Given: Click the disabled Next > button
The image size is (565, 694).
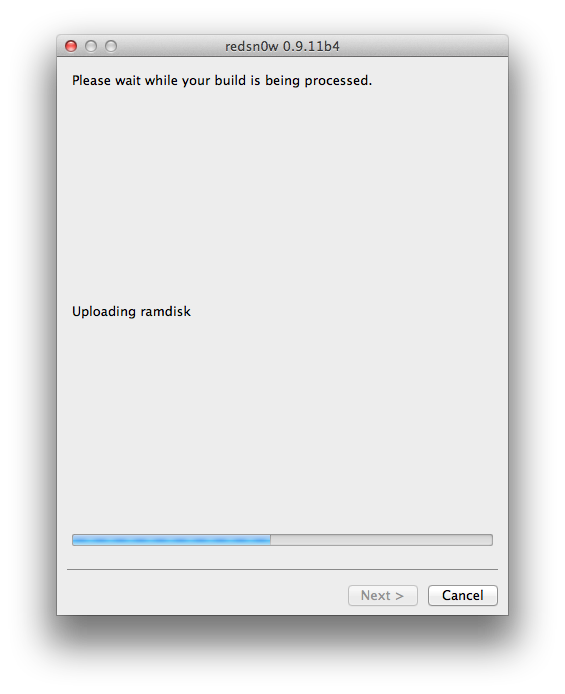Looking at the screenshot, I should pos(383,595).
